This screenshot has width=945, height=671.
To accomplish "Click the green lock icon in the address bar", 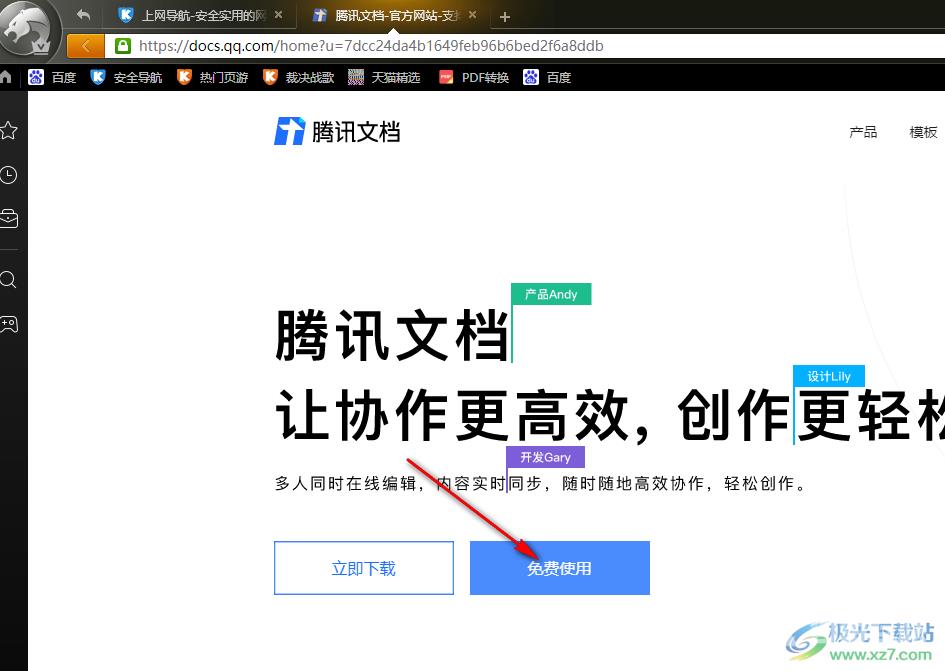I will pyautogui.click(x=121, y=46).
